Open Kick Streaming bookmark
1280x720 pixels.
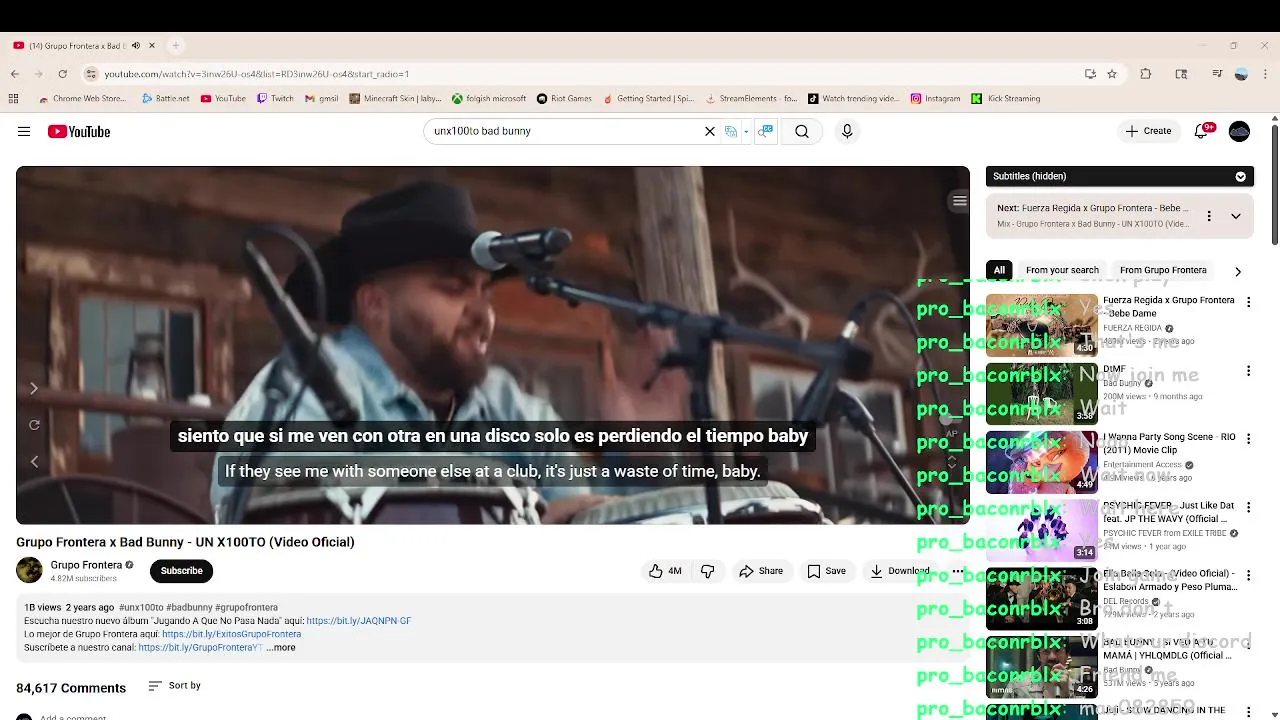[x=1006, y=99]
